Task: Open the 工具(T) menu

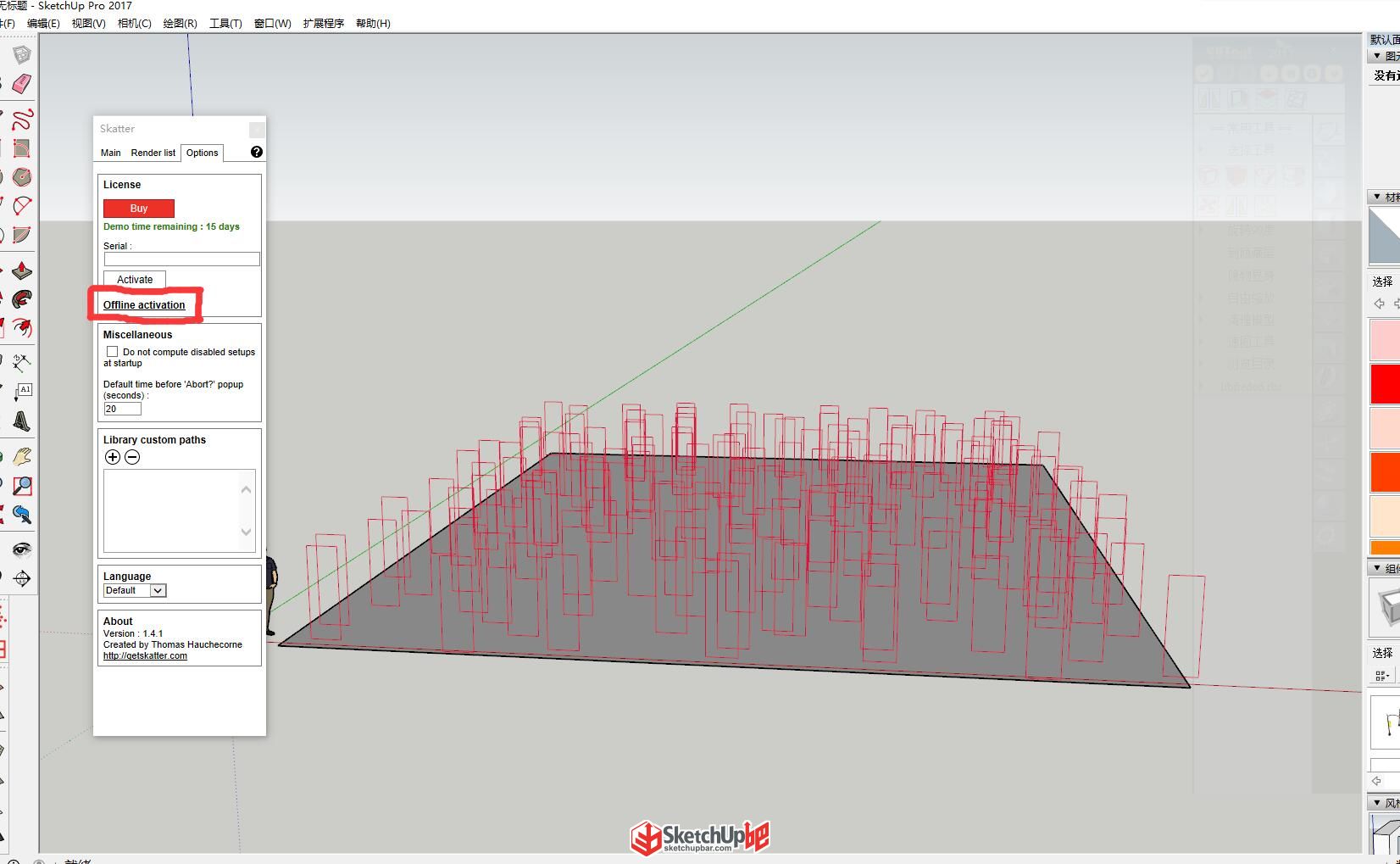Action: 225,23
